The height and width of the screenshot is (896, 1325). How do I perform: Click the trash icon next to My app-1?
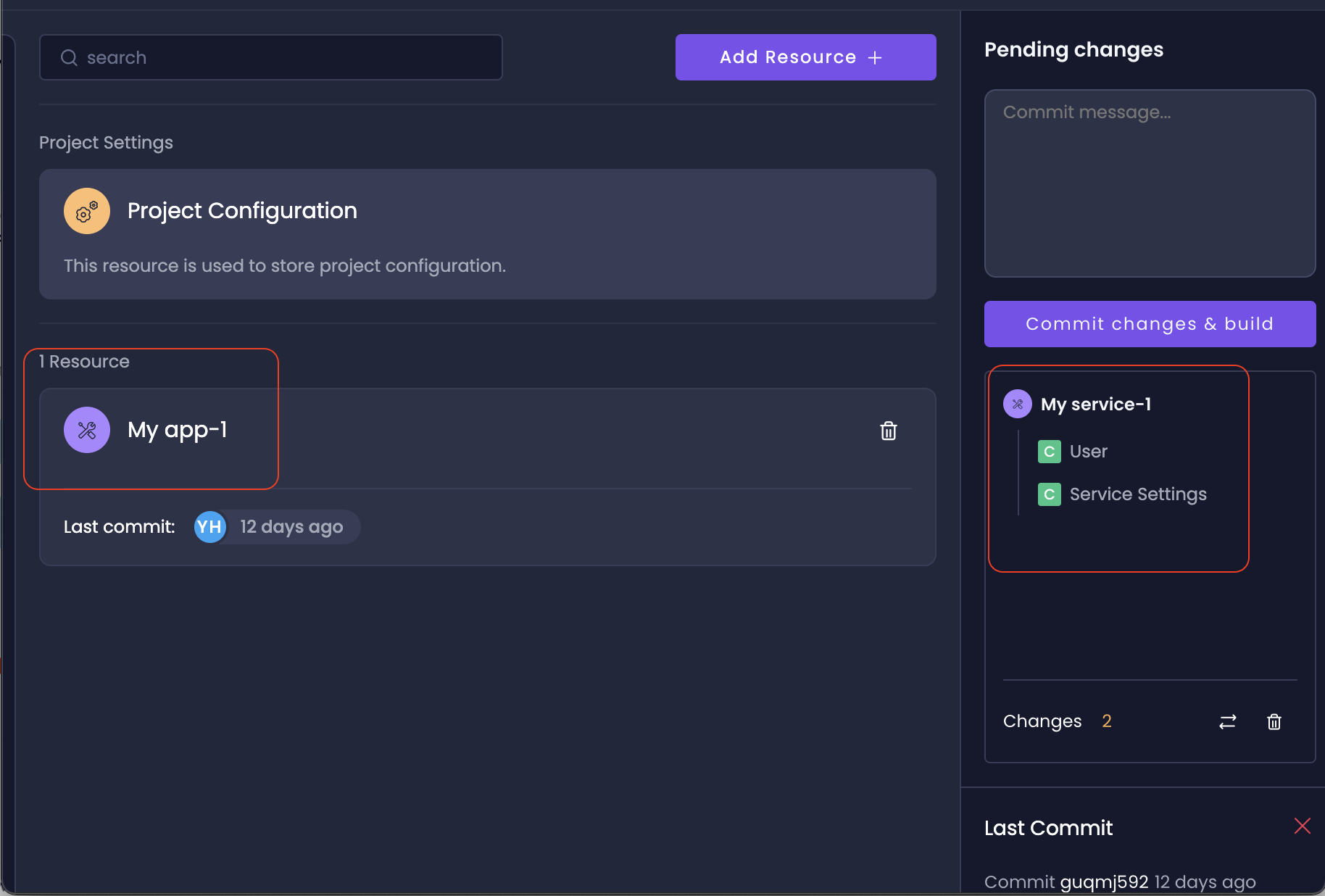889,431
